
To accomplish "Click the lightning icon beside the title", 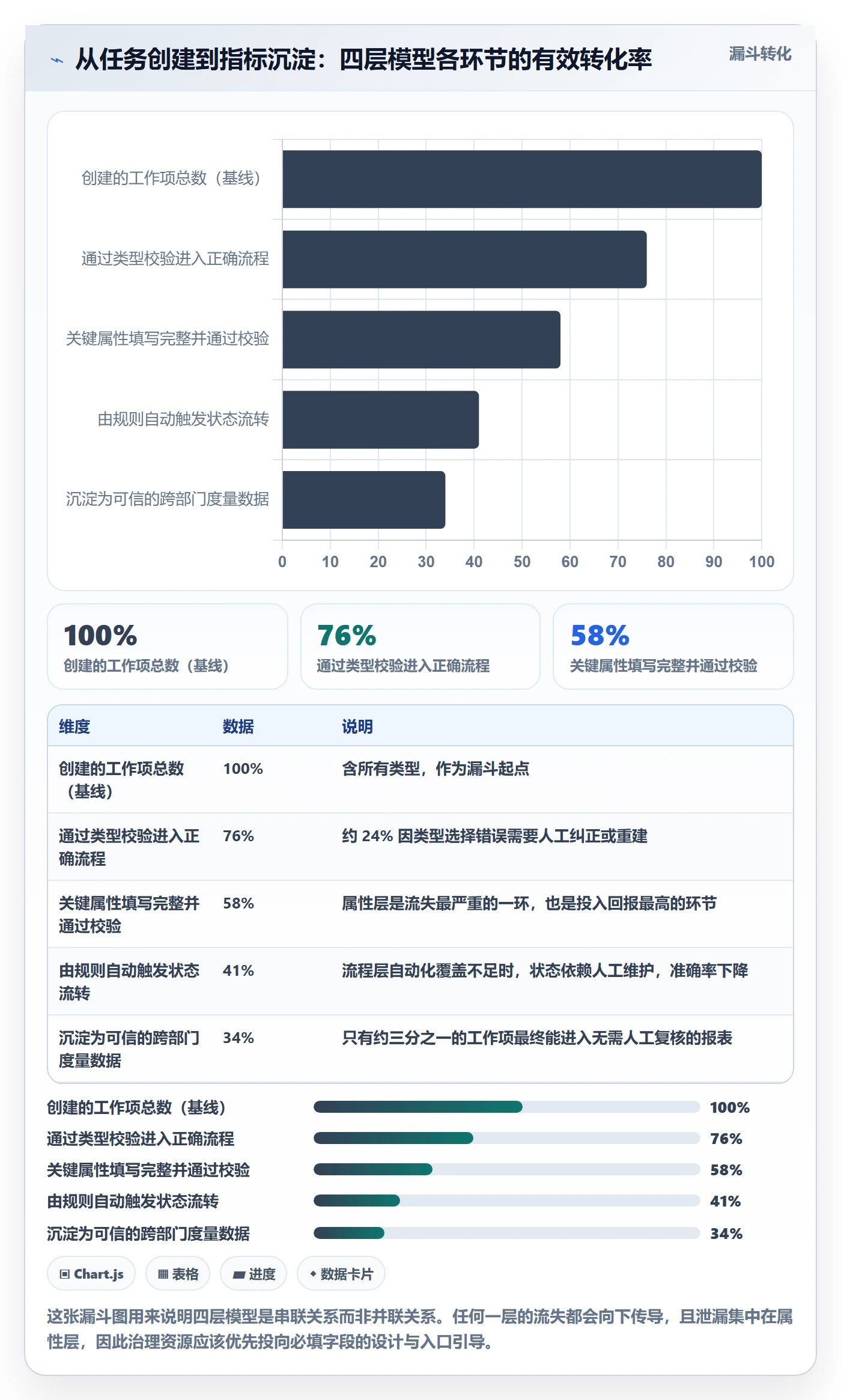I will point(57,60).
